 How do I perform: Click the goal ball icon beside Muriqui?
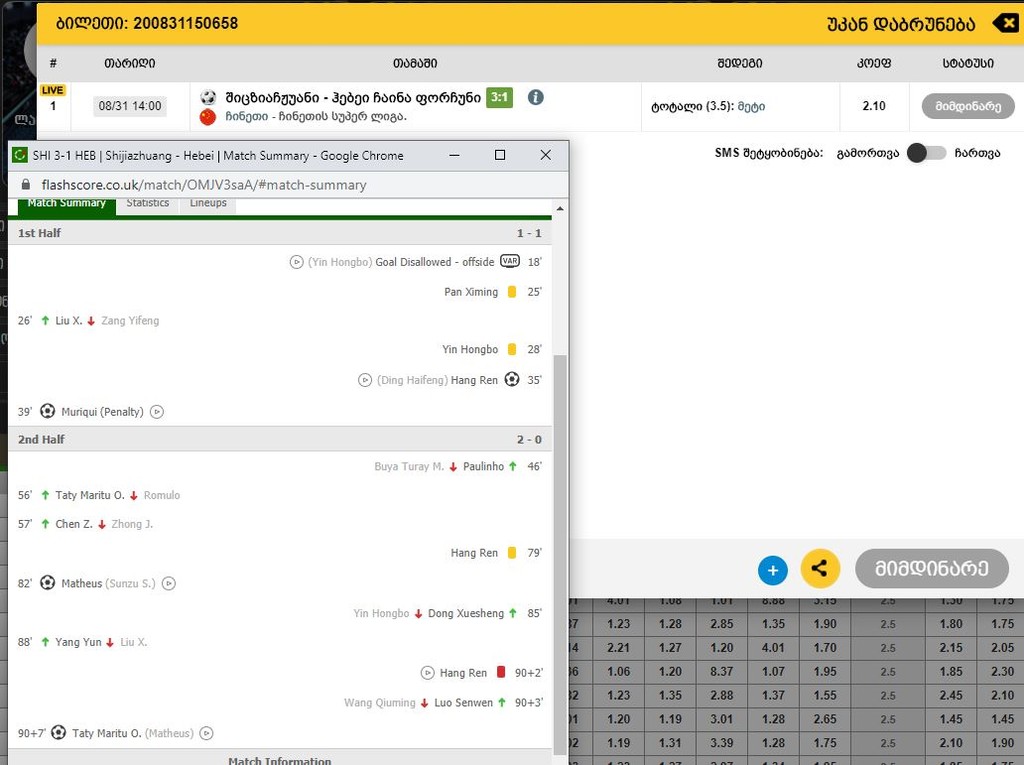48,411
